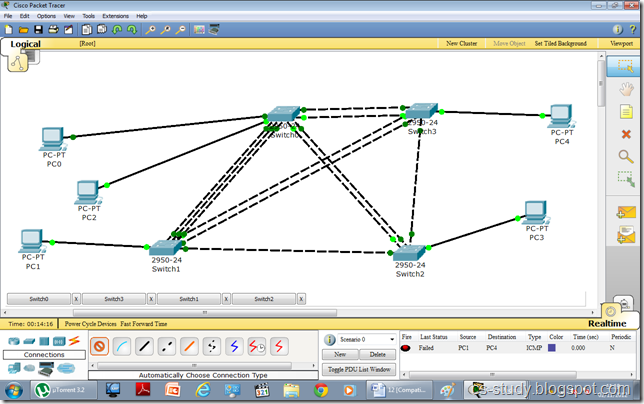Select the Switches device category
644x404 pixels.
coord(29,341)
